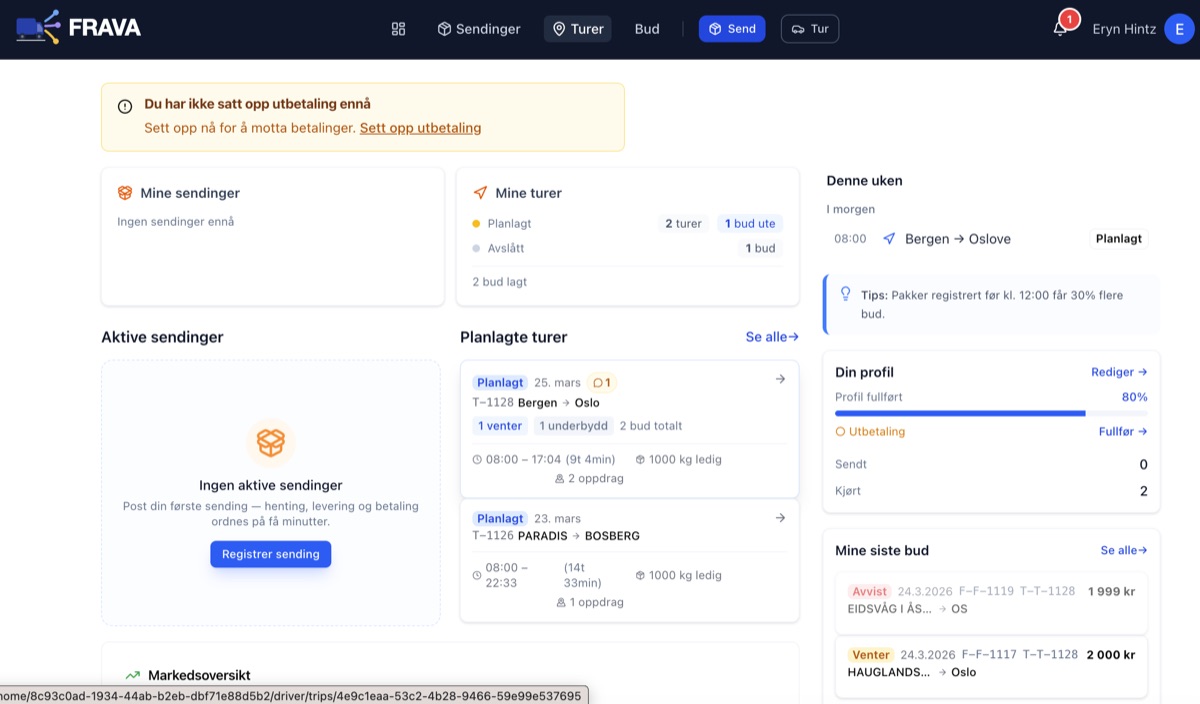Click Registrer sending button
1200x704 pixels.
(x=270, y=554)
